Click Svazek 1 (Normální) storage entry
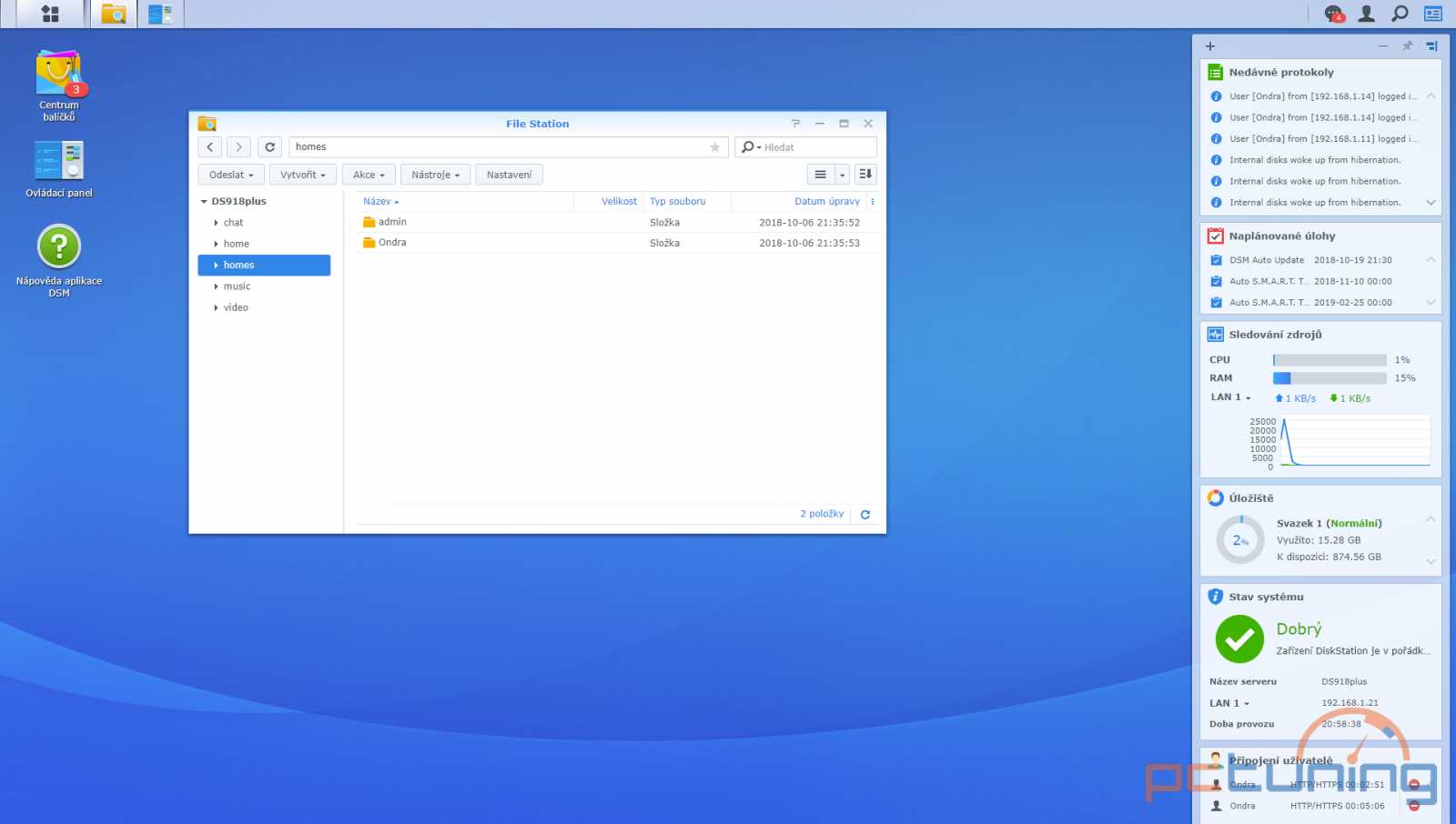Screen dimensions: 1456x824 click(x=1329, y=524)
